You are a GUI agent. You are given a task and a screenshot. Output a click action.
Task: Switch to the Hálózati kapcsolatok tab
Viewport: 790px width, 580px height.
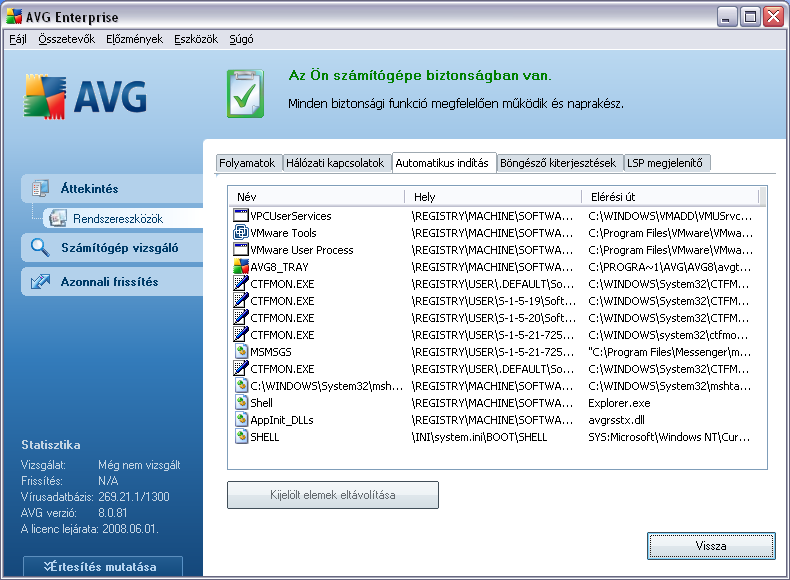pos(335,163)
